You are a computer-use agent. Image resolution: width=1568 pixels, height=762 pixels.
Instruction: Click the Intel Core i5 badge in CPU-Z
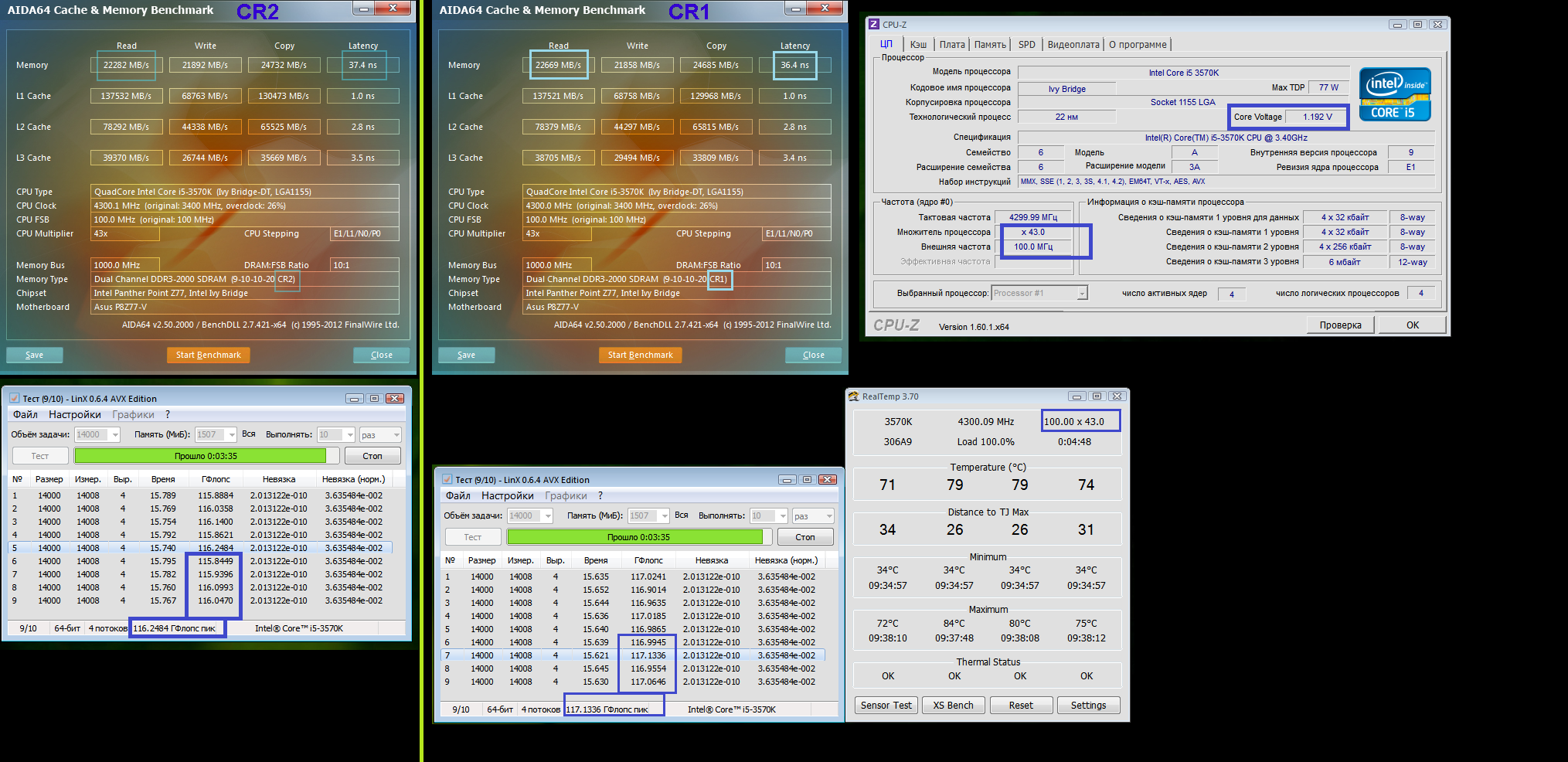click(1395, 95)
